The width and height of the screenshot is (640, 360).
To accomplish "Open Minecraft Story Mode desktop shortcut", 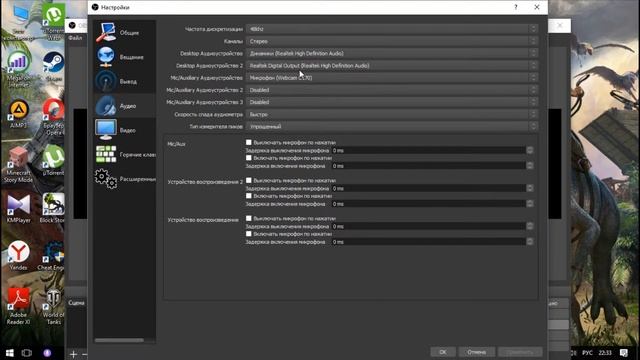I will pos(18,165).
